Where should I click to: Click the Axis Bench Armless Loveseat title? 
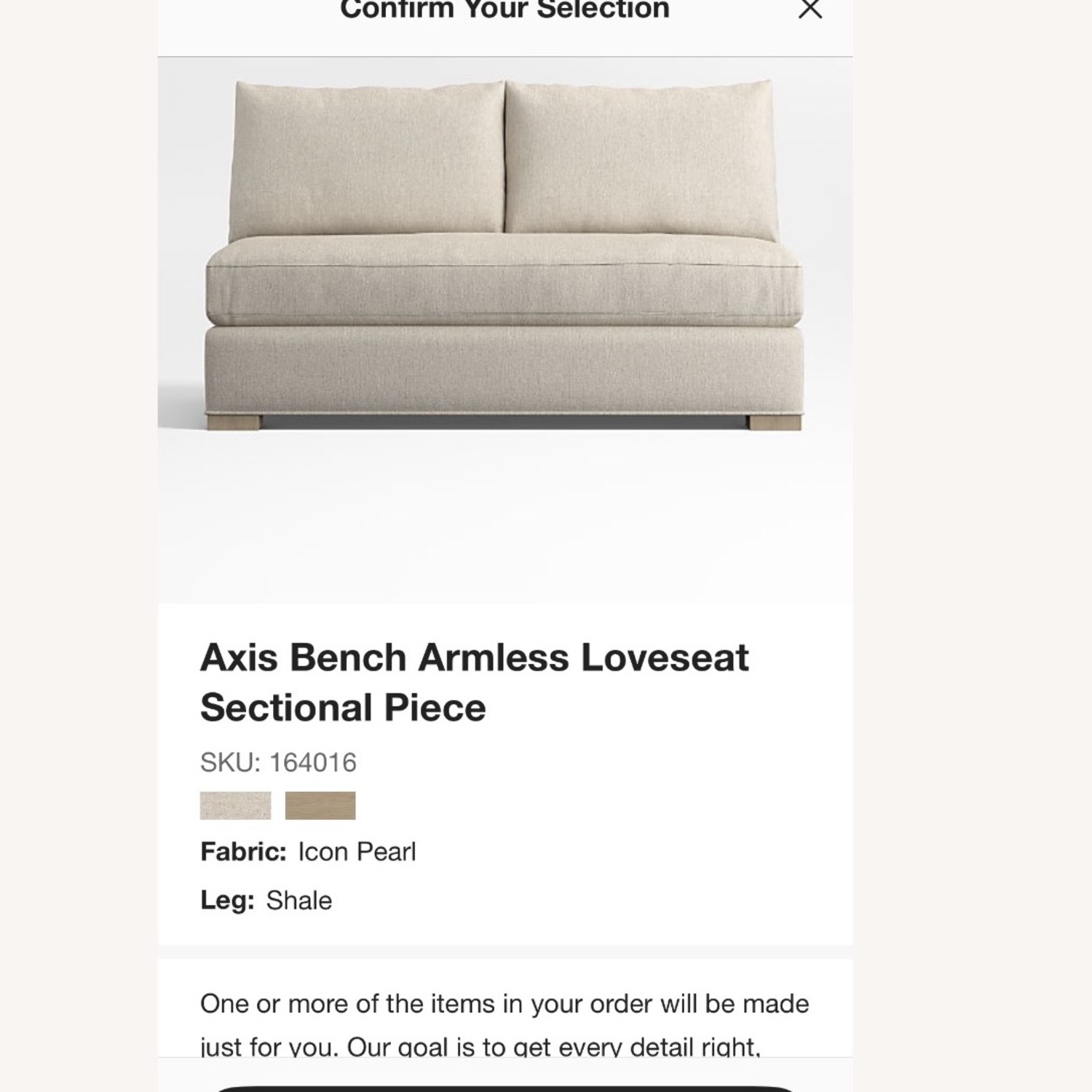click(473, 657)
